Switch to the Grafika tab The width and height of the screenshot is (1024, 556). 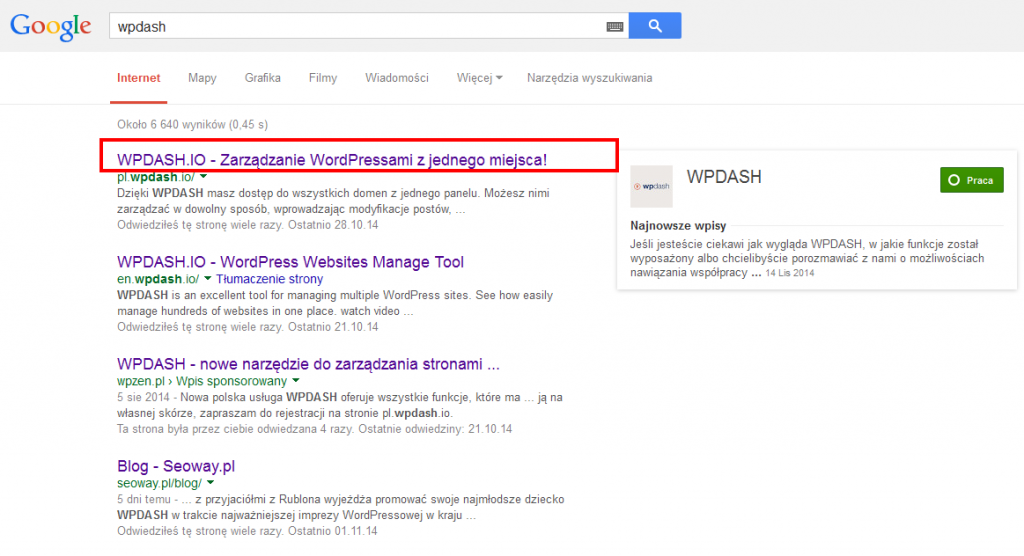click(x=262, y=78)
